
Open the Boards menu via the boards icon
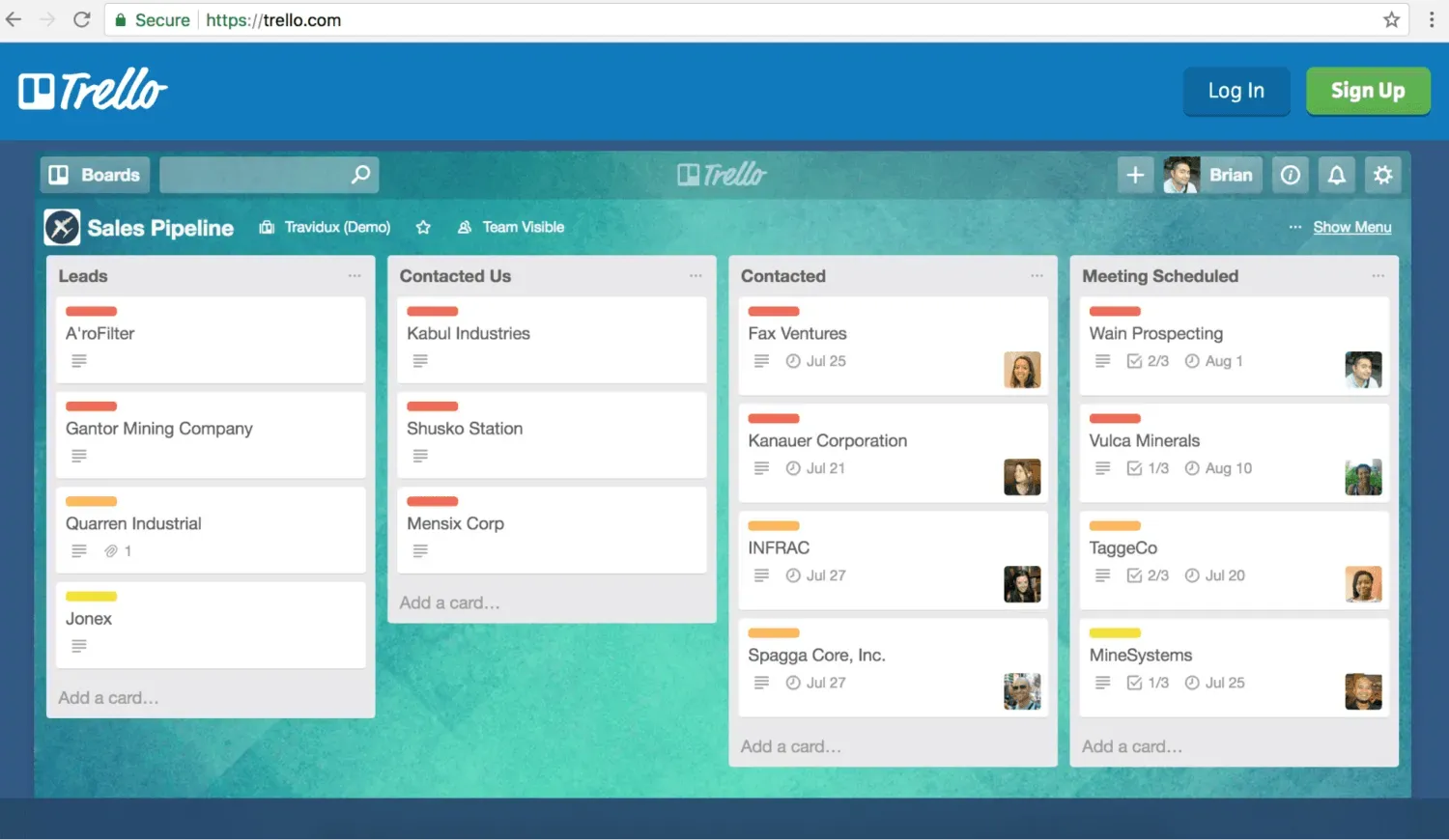(58, 175)
